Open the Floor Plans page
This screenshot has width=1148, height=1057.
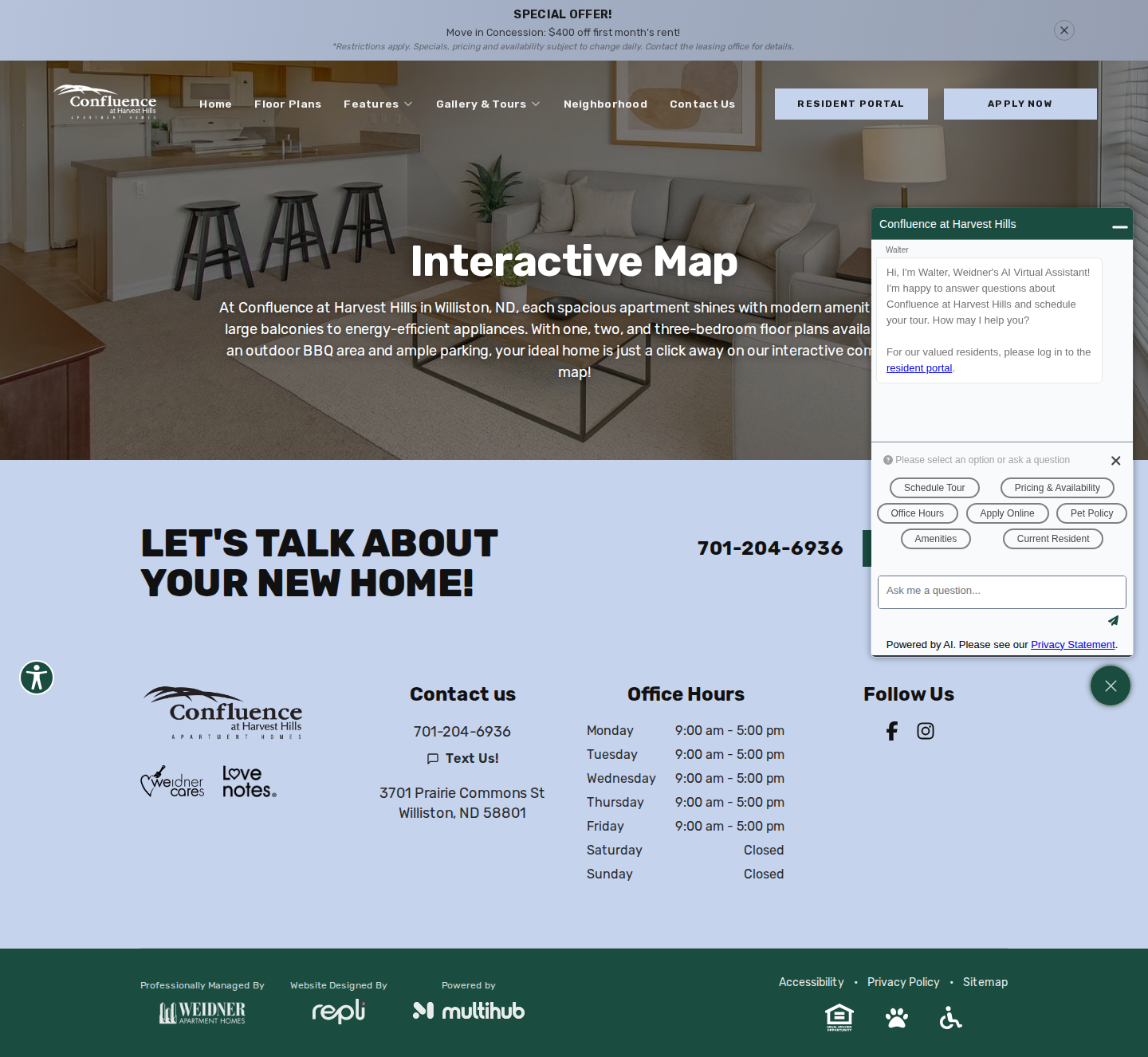tap(288, 104)
